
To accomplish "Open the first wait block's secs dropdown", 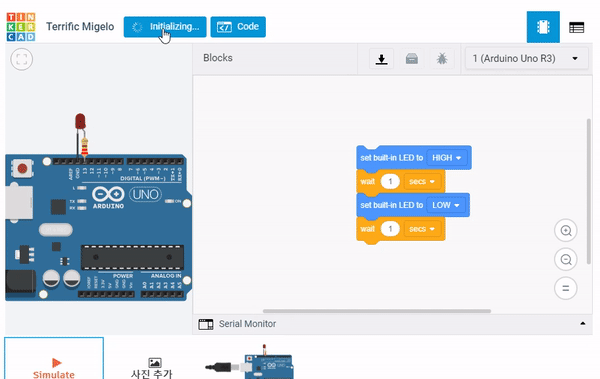I will 422,181.
